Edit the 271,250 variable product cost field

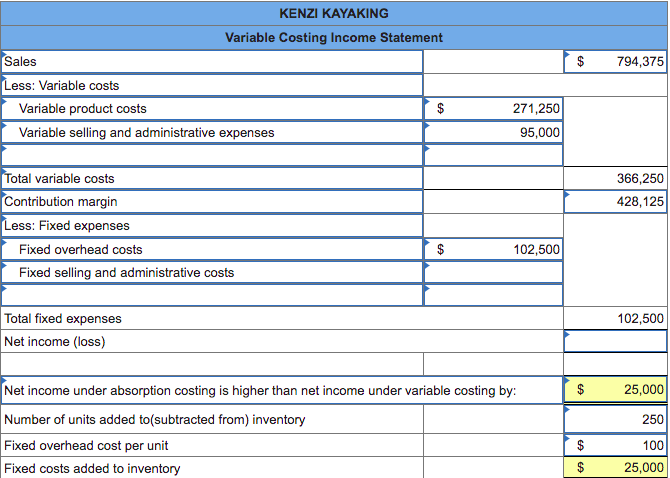(493, 109)
